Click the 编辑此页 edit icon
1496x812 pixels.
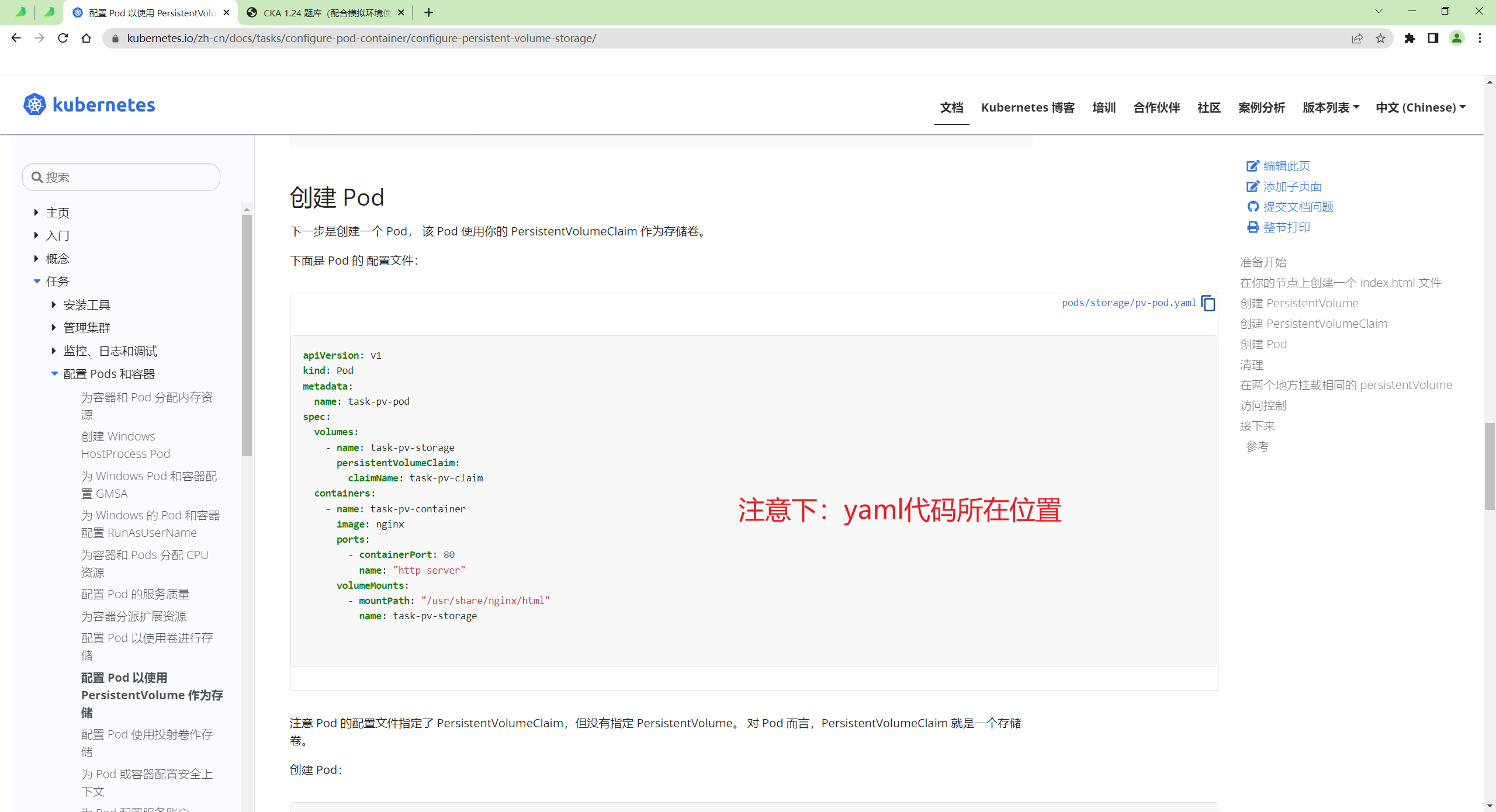pyautogui.click(x=1252, y=166)
